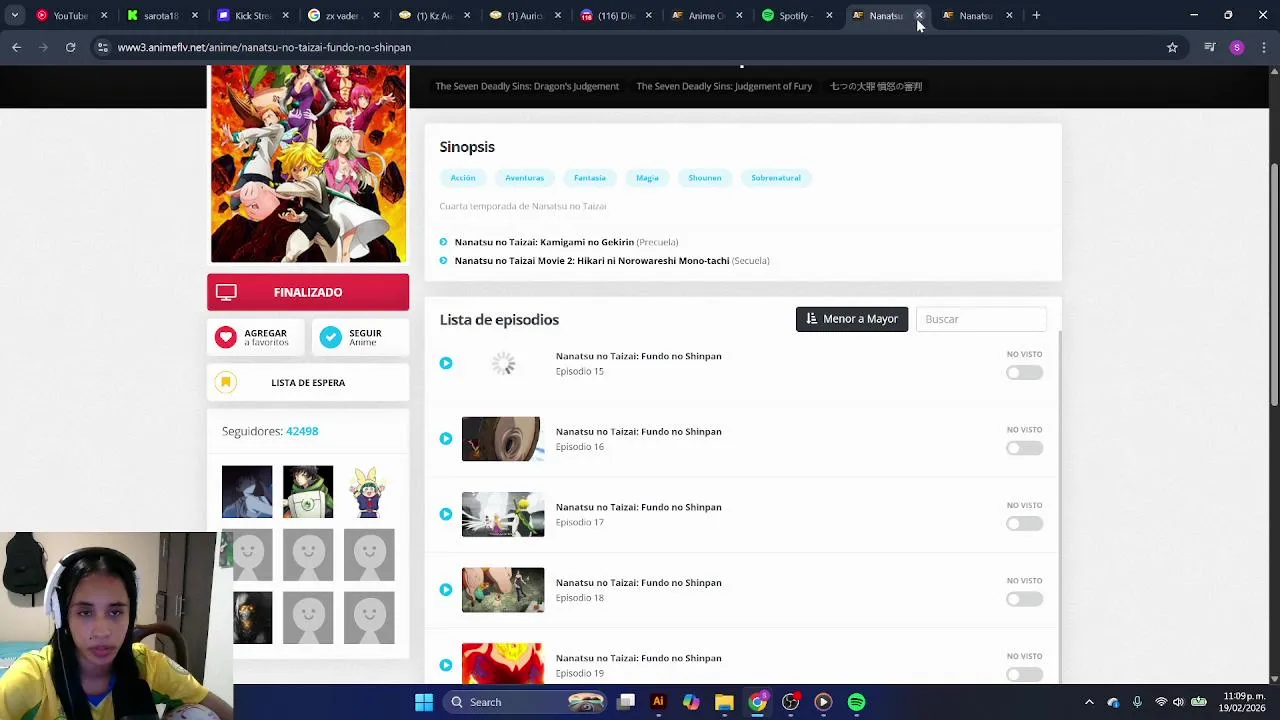
Task: Filter by the Aventuras genre tag
Action: [524, 178]
